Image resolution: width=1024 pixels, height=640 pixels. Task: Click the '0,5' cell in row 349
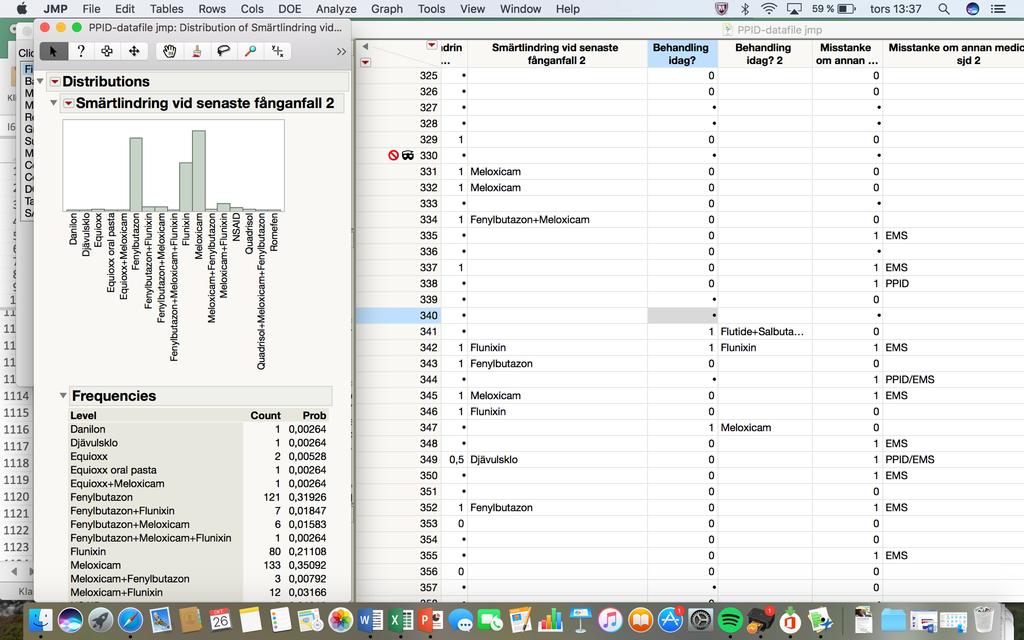[x=456, y=460]
